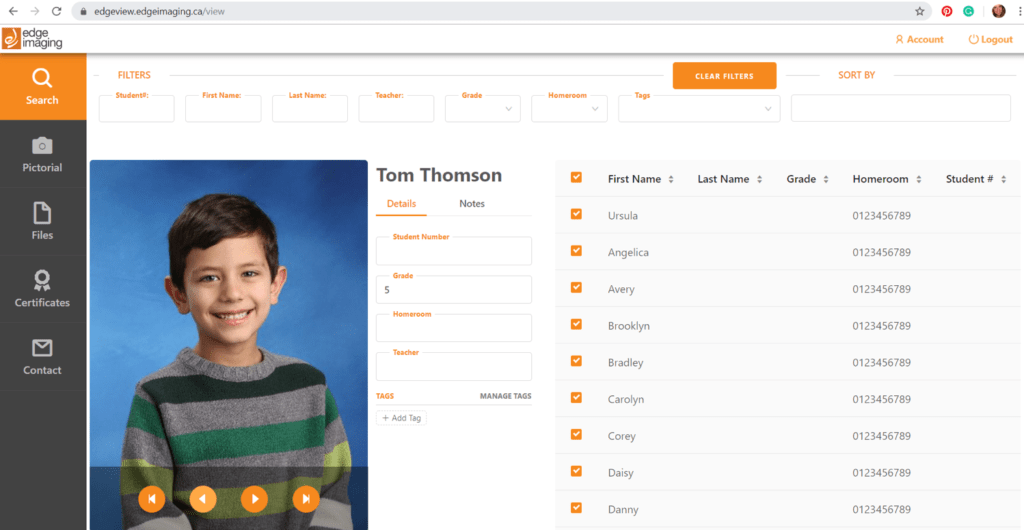This screenshot has width=1024, height=530.
Task: Log out via Logout link
Action: [990, 39]
